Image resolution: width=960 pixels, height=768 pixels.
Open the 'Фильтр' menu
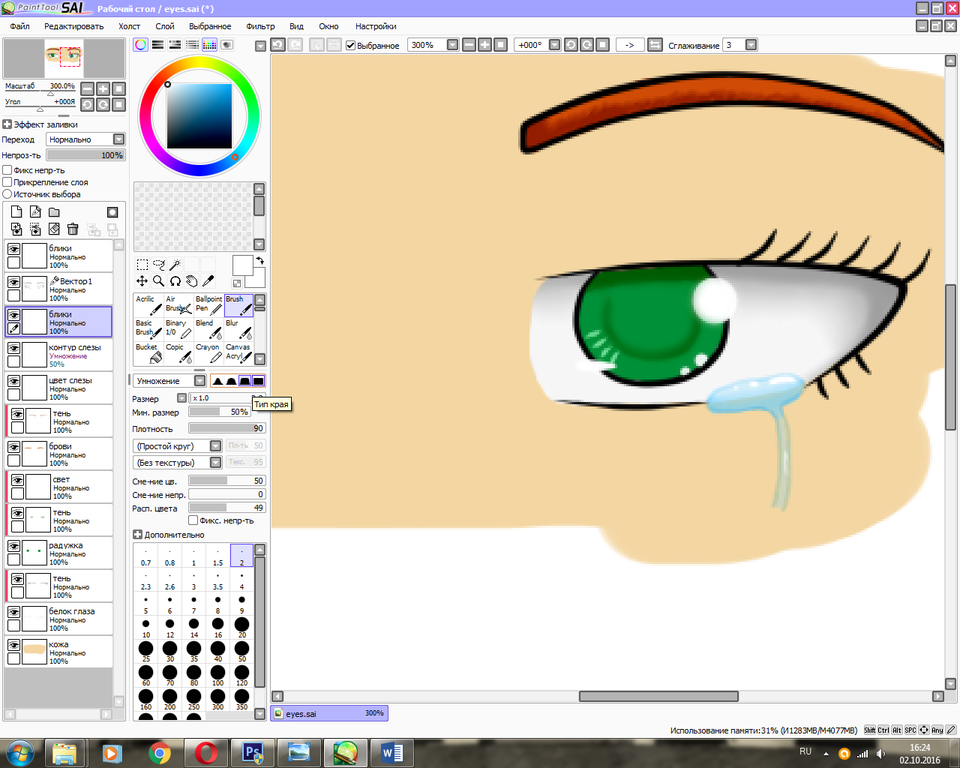pyautogui.click(x=260, y=26)
